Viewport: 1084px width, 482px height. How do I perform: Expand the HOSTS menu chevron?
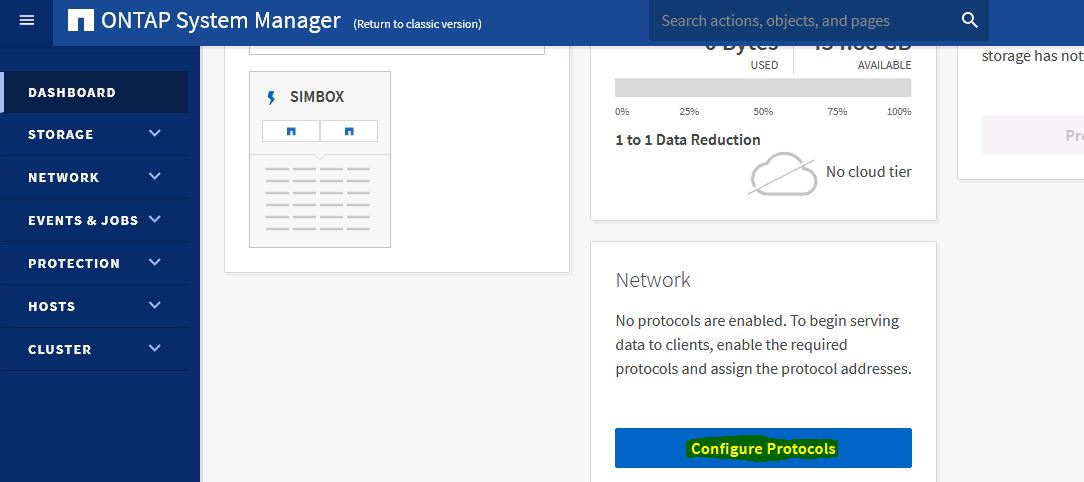[155, 305]
